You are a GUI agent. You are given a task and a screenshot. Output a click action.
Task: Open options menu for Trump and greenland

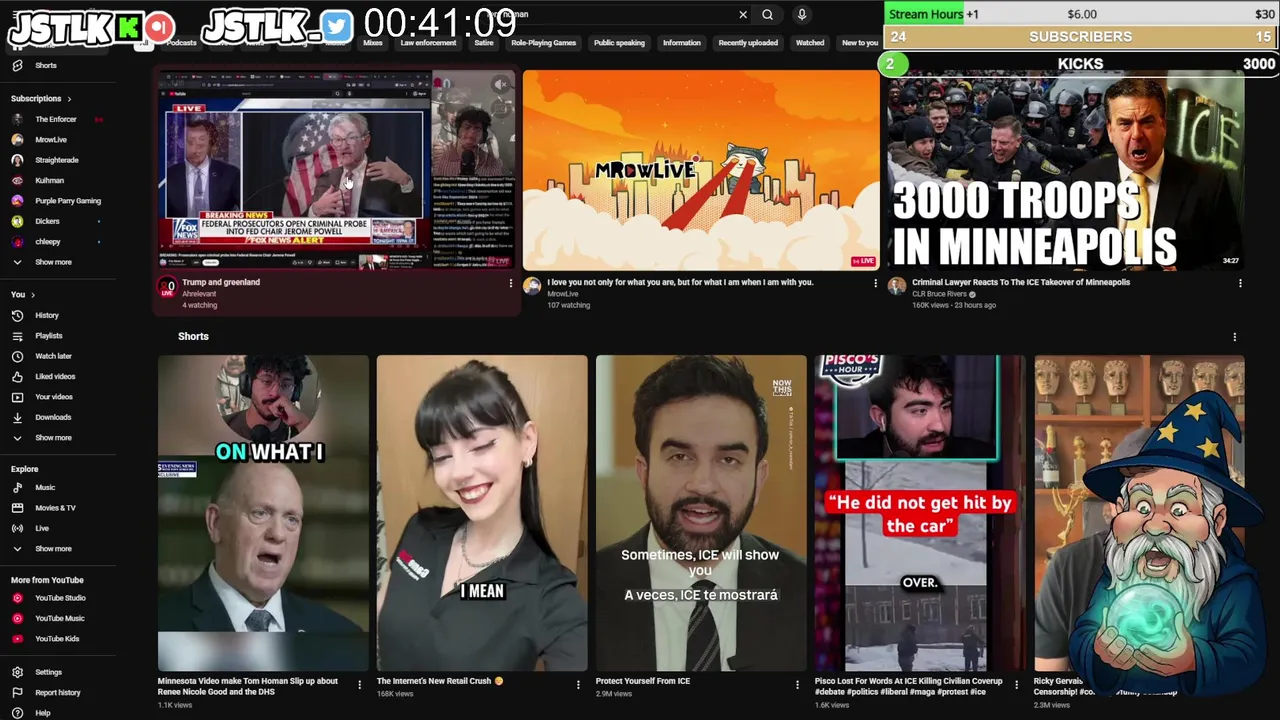(510, 283)
